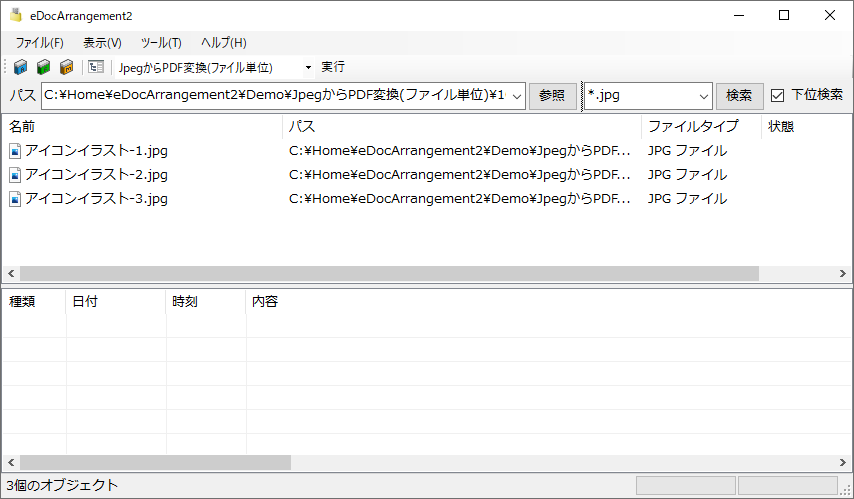
Task: Select the file name アイコンイラスト-1.jpg
Action: tap(96, 151)
